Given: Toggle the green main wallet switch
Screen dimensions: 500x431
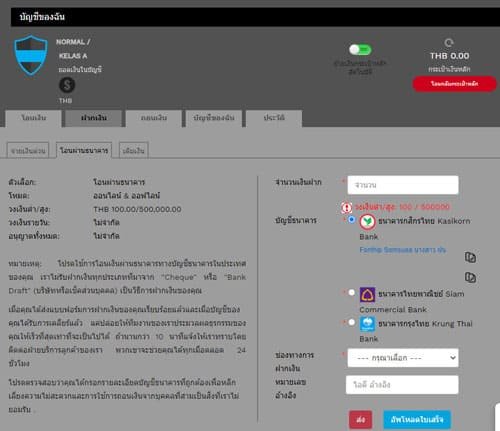Looking at the screenshot, I should coord(360,50).
